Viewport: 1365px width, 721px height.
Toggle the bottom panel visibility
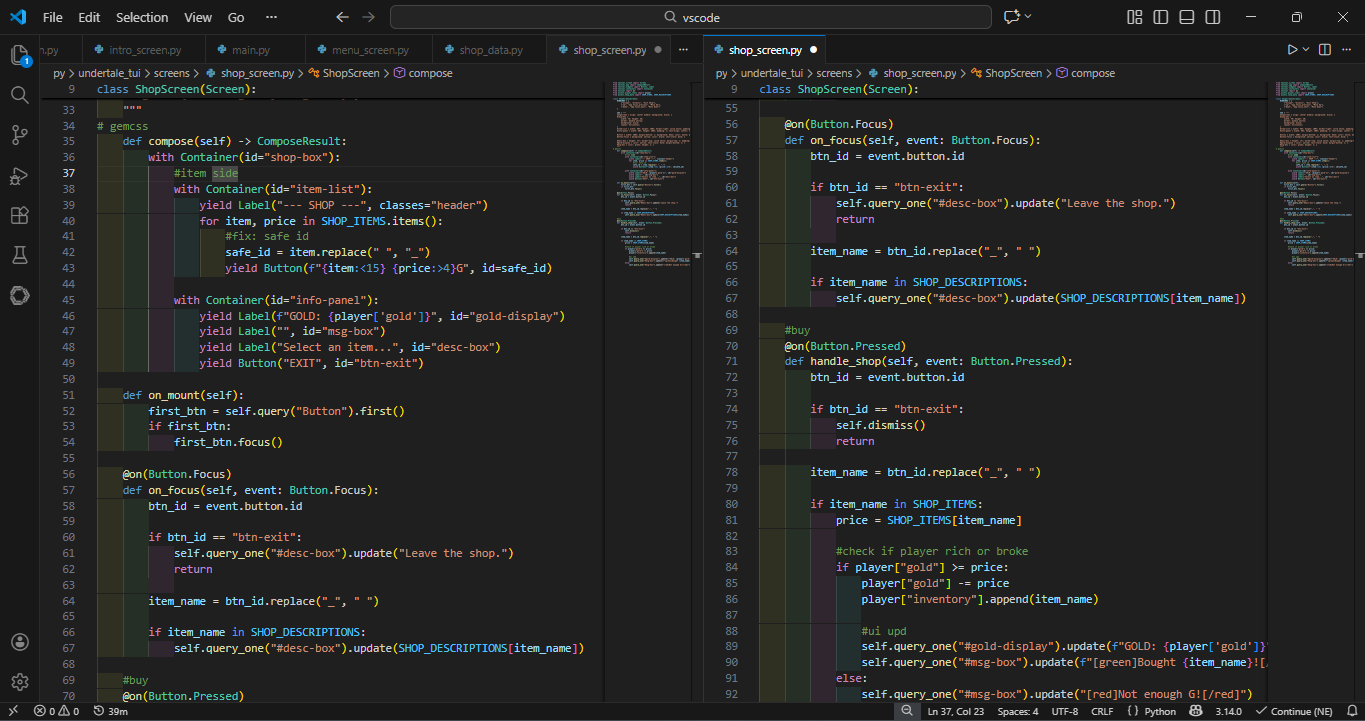click(1186, 17)
